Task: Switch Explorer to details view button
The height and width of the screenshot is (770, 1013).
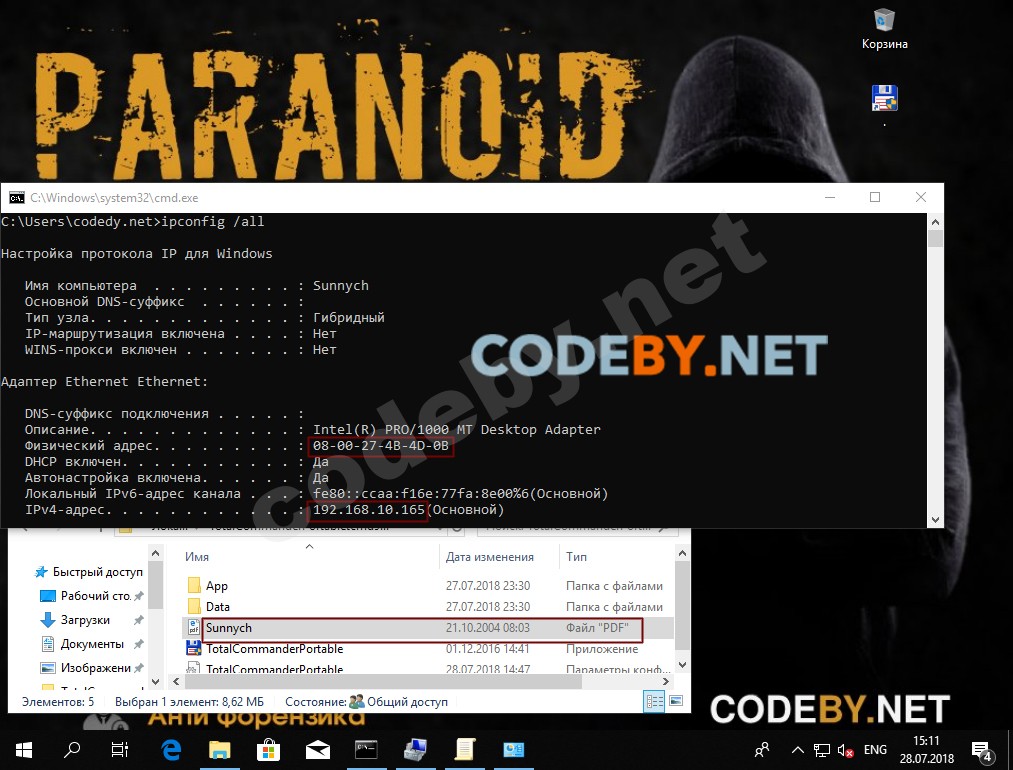Action: 654,702
